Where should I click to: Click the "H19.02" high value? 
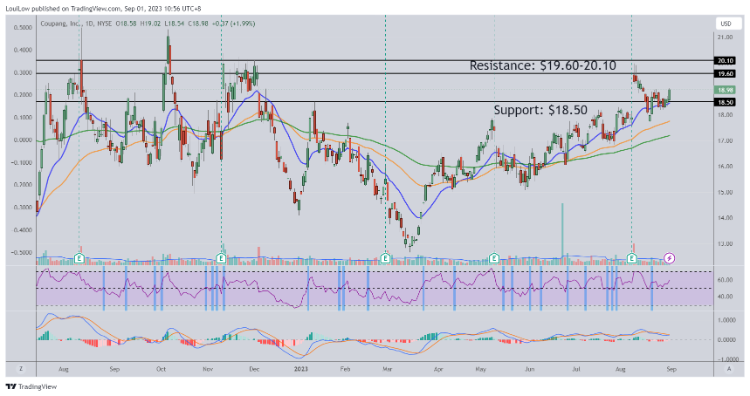[150, 23]
